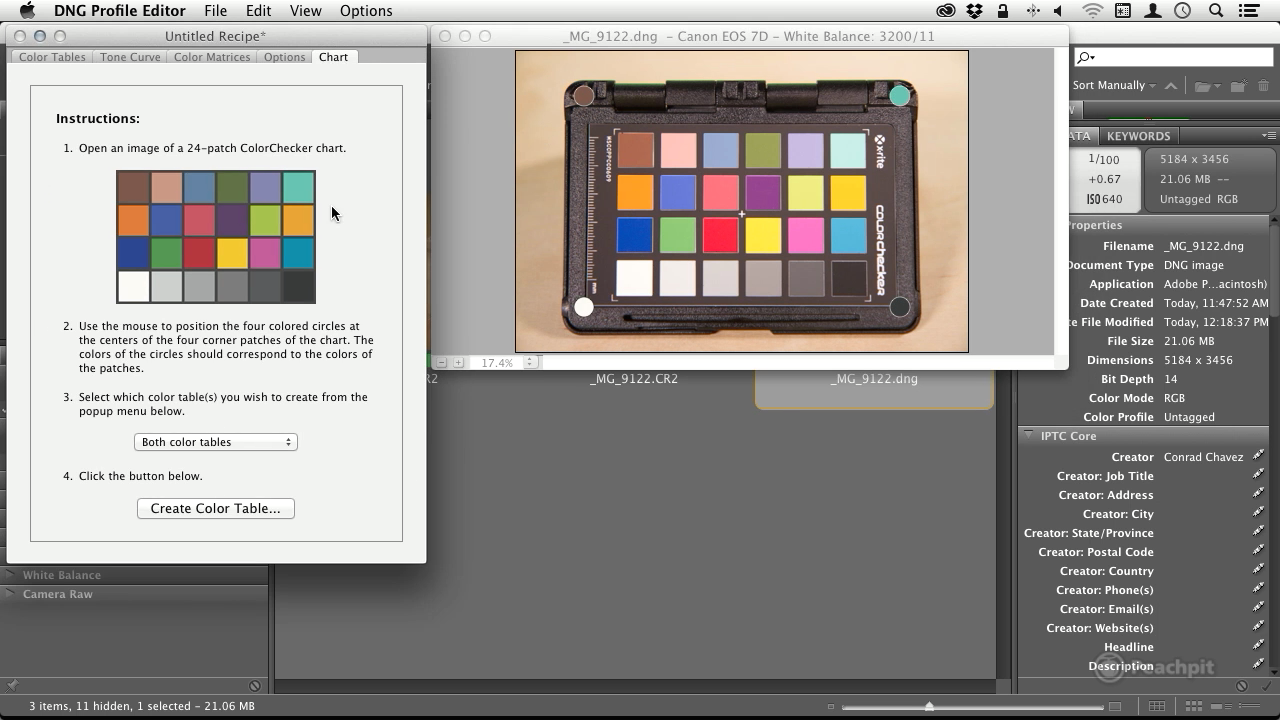The height and width of the screenshot is (720, 1280).
Task: Edit the Creator: Postal Code pencil icon
Action: (x=1259, y=551)
